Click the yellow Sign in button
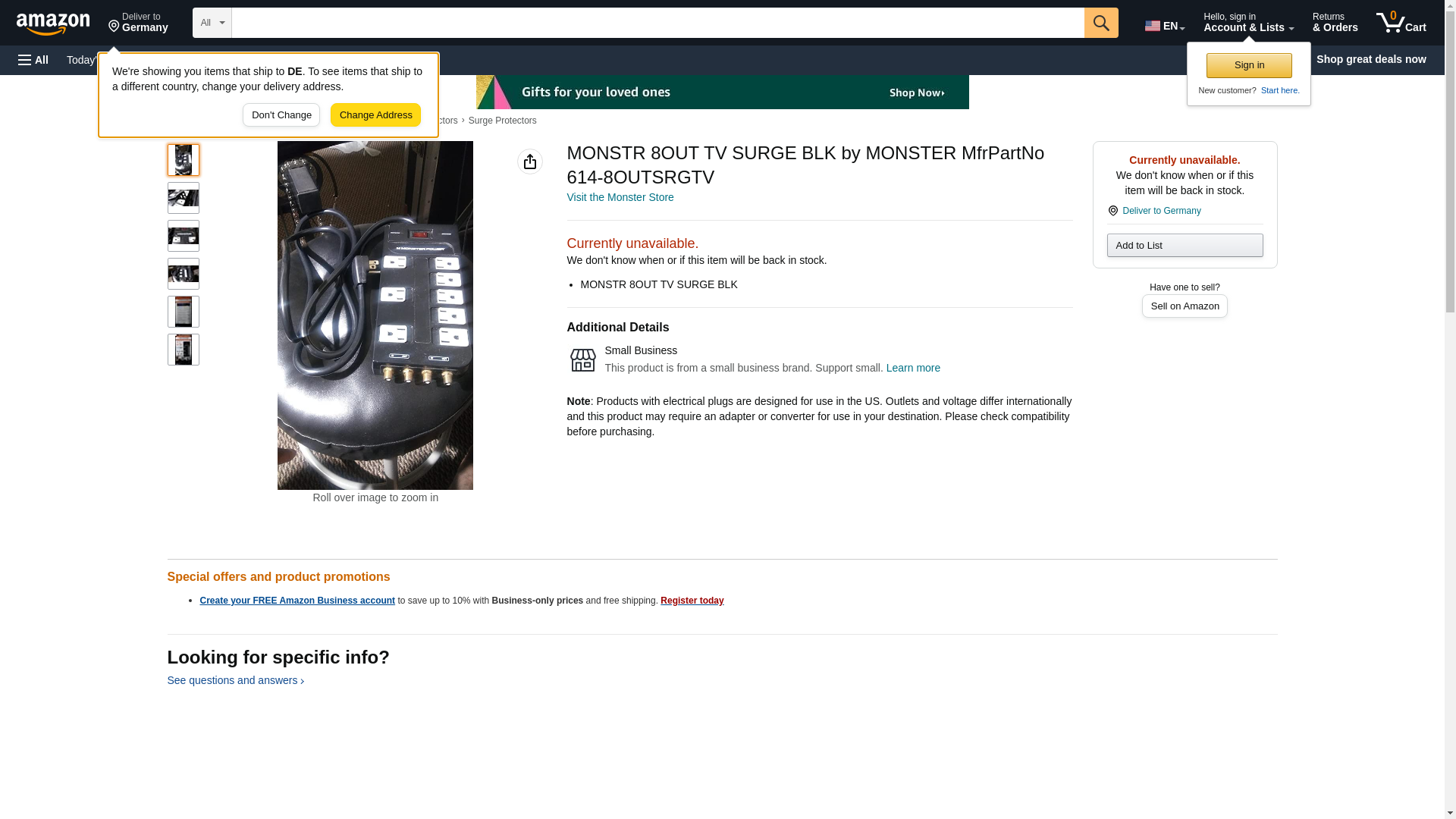1456x819 pixels. 1249,65
